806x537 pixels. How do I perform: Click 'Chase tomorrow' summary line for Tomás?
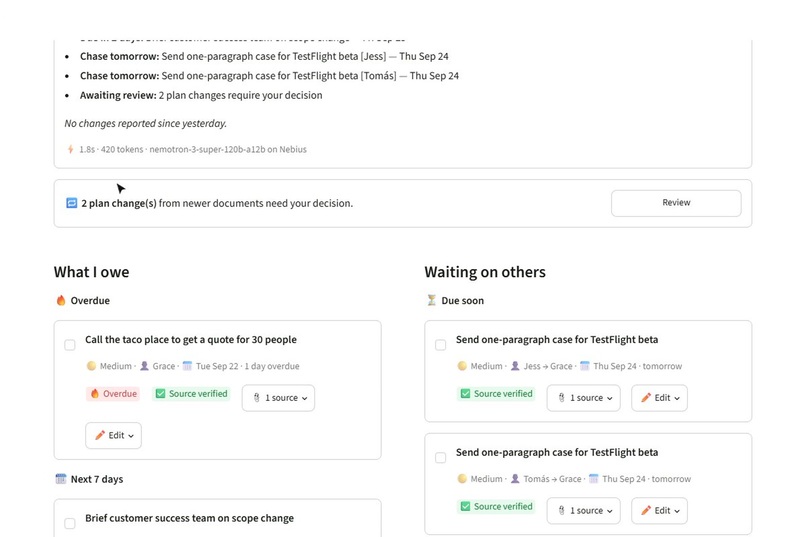[x=269, y=76]
